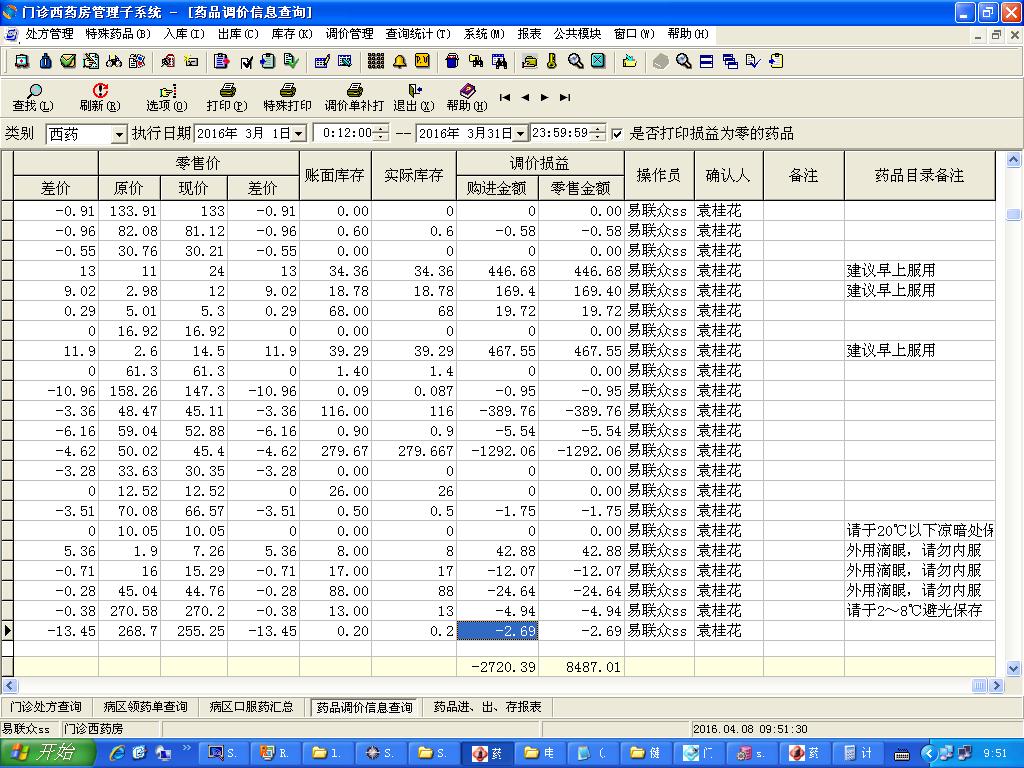Screen dimensions: 1024x768
Task: Jump to the first record arrow
Action: (505, 97)
